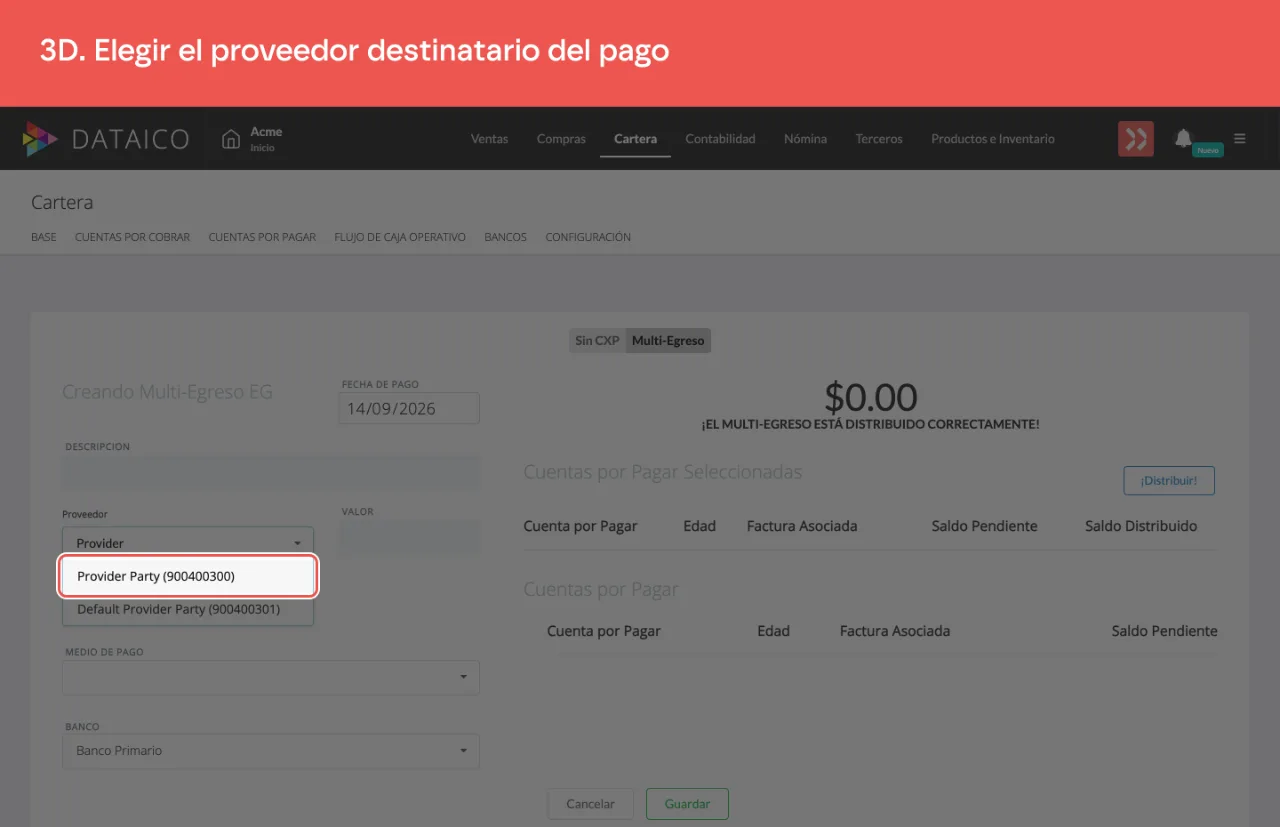Image resolution: width=1280 pixels, height=827 pixels.
Task: Click the Descripción input field
Action: coord(271,473)
